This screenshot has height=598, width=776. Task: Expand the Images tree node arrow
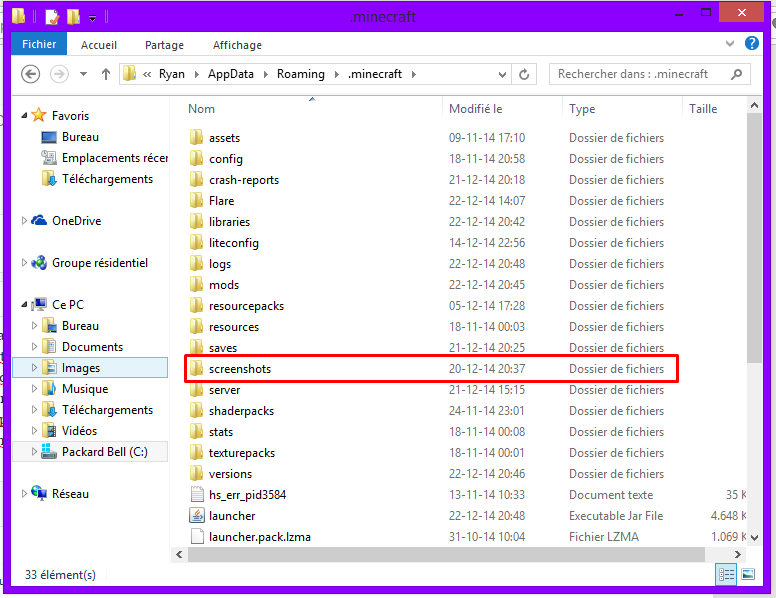point(34,368)
